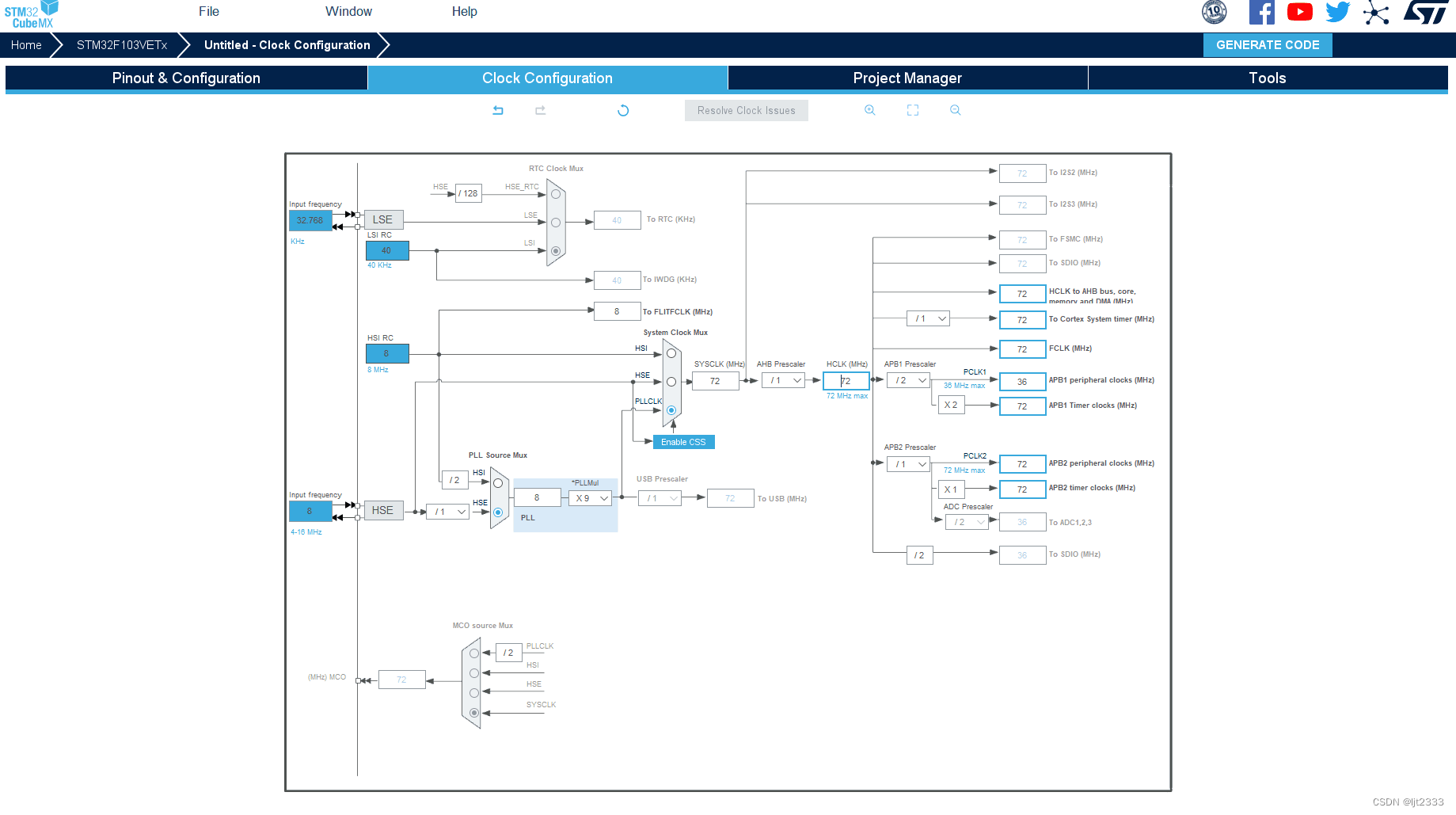This screenshot has height=815, width=1456.
Task: Click APB1 peripheral clocks 36 field
Action: point(1022,382)
